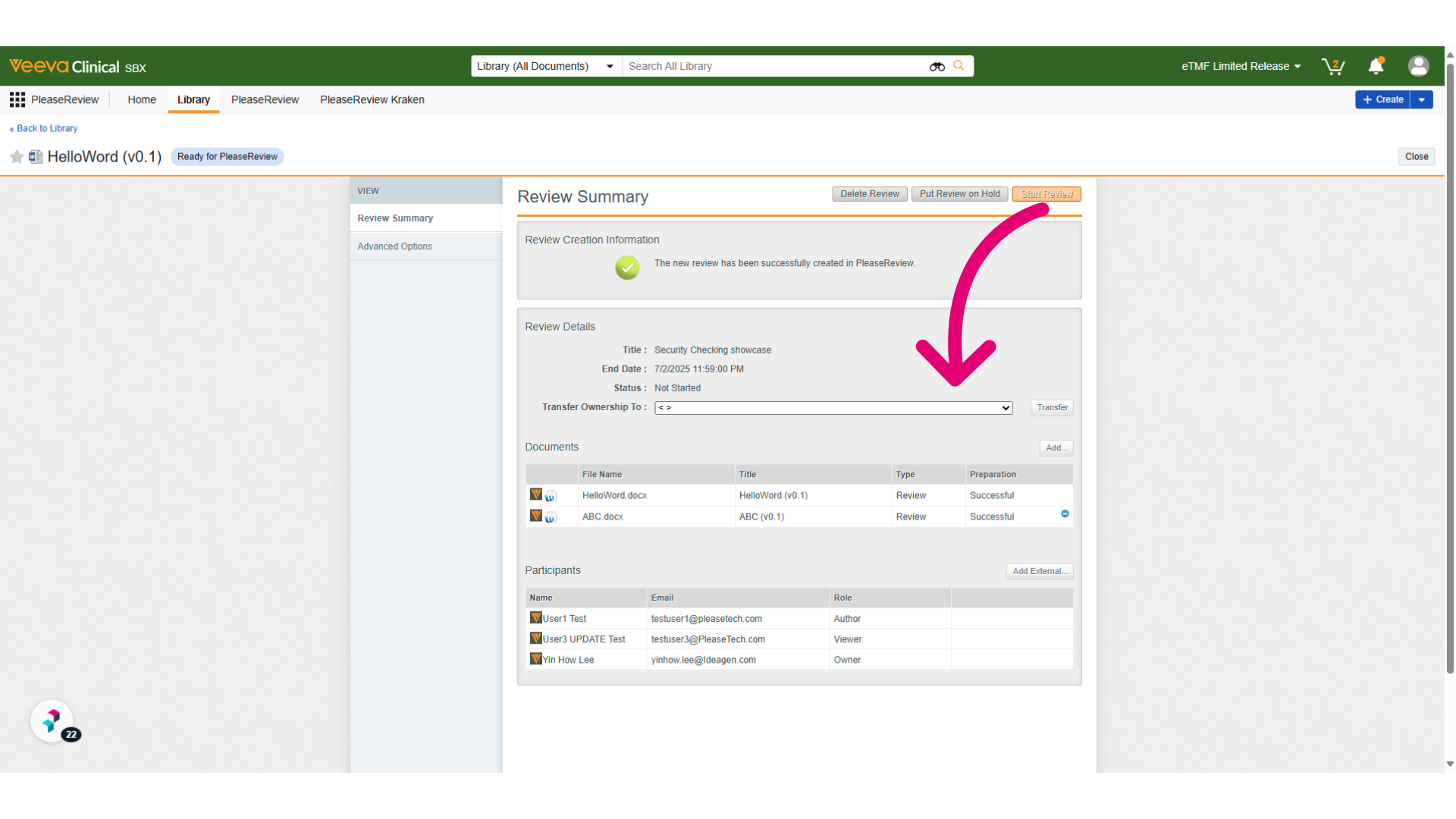Open the floating assistant icon with badge 22
1456x819 pixels.
(x=52, y=721)
